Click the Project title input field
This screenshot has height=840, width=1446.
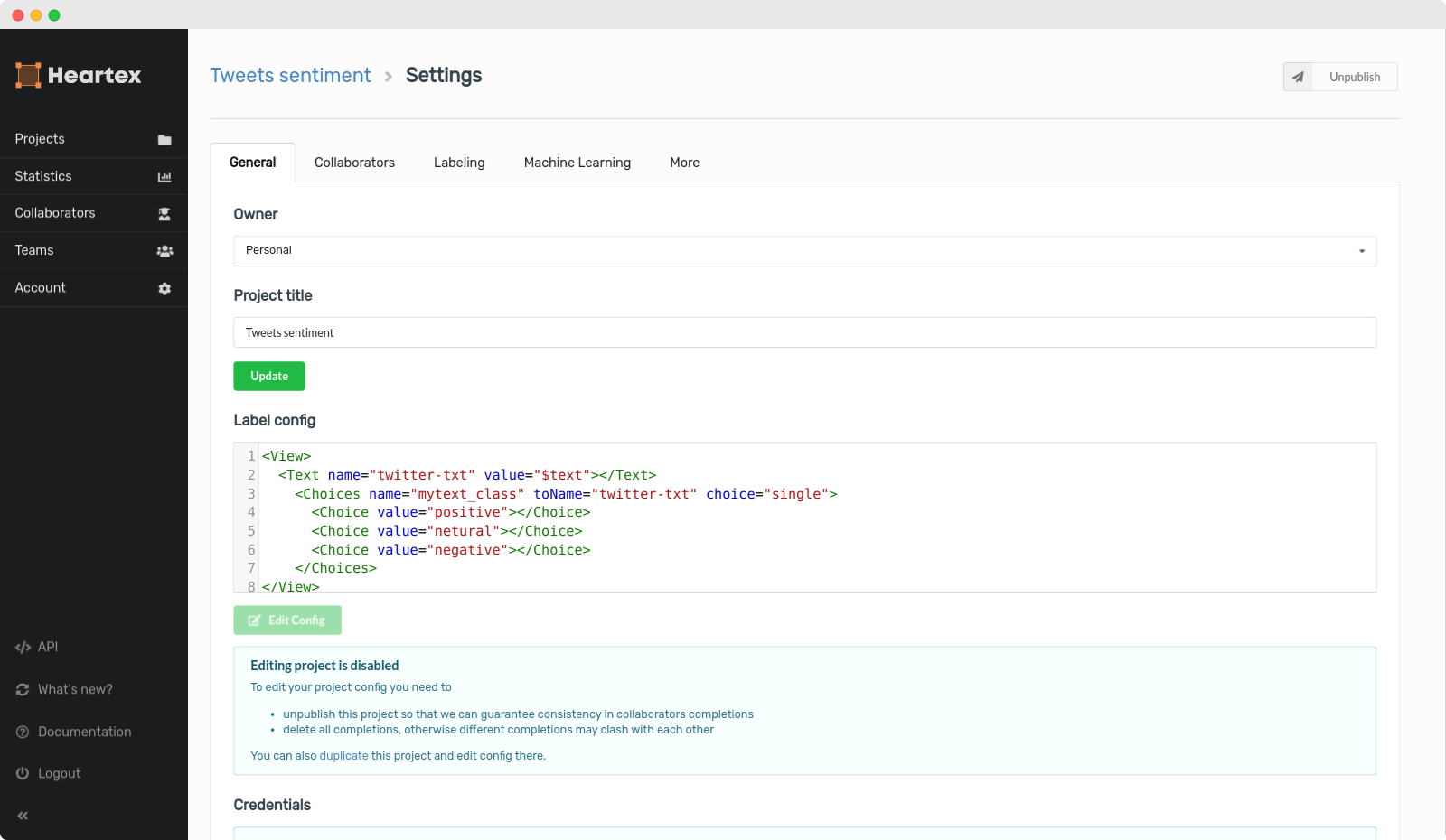coord(804,332)
